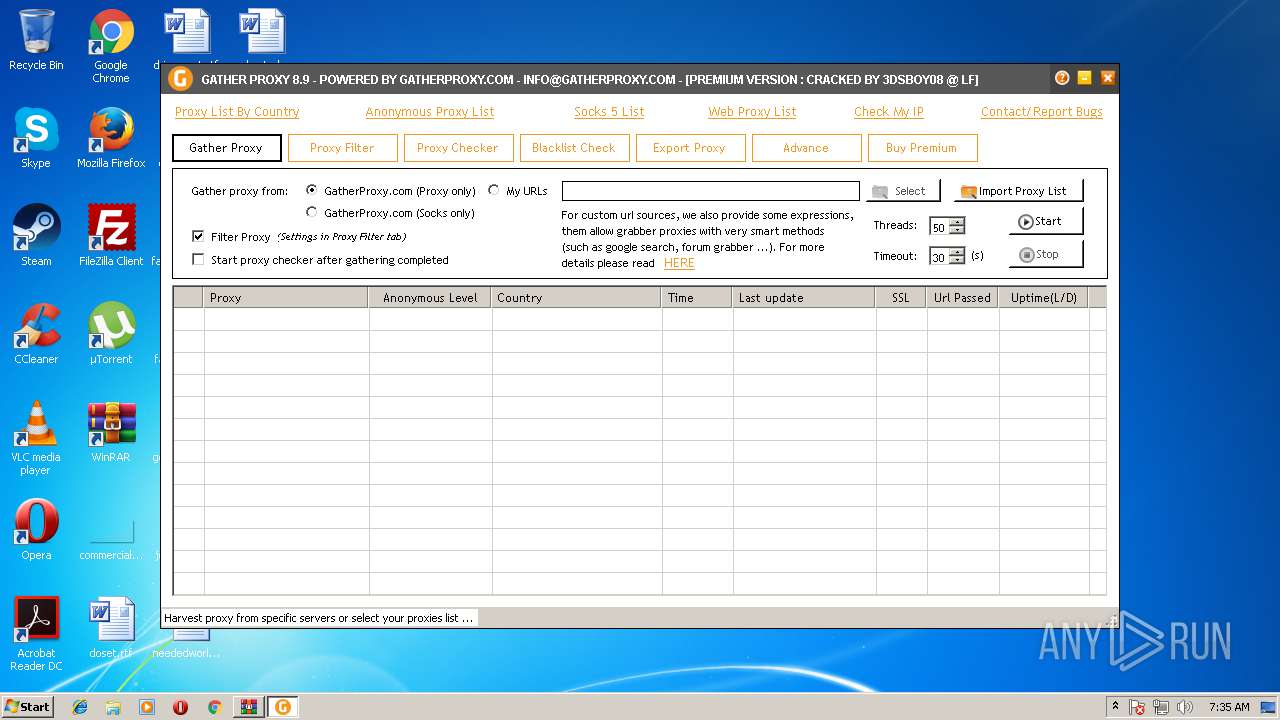Screen dimensions: 1280x720
Task: Click the Start gathering button
Action: click(1046, 221)
